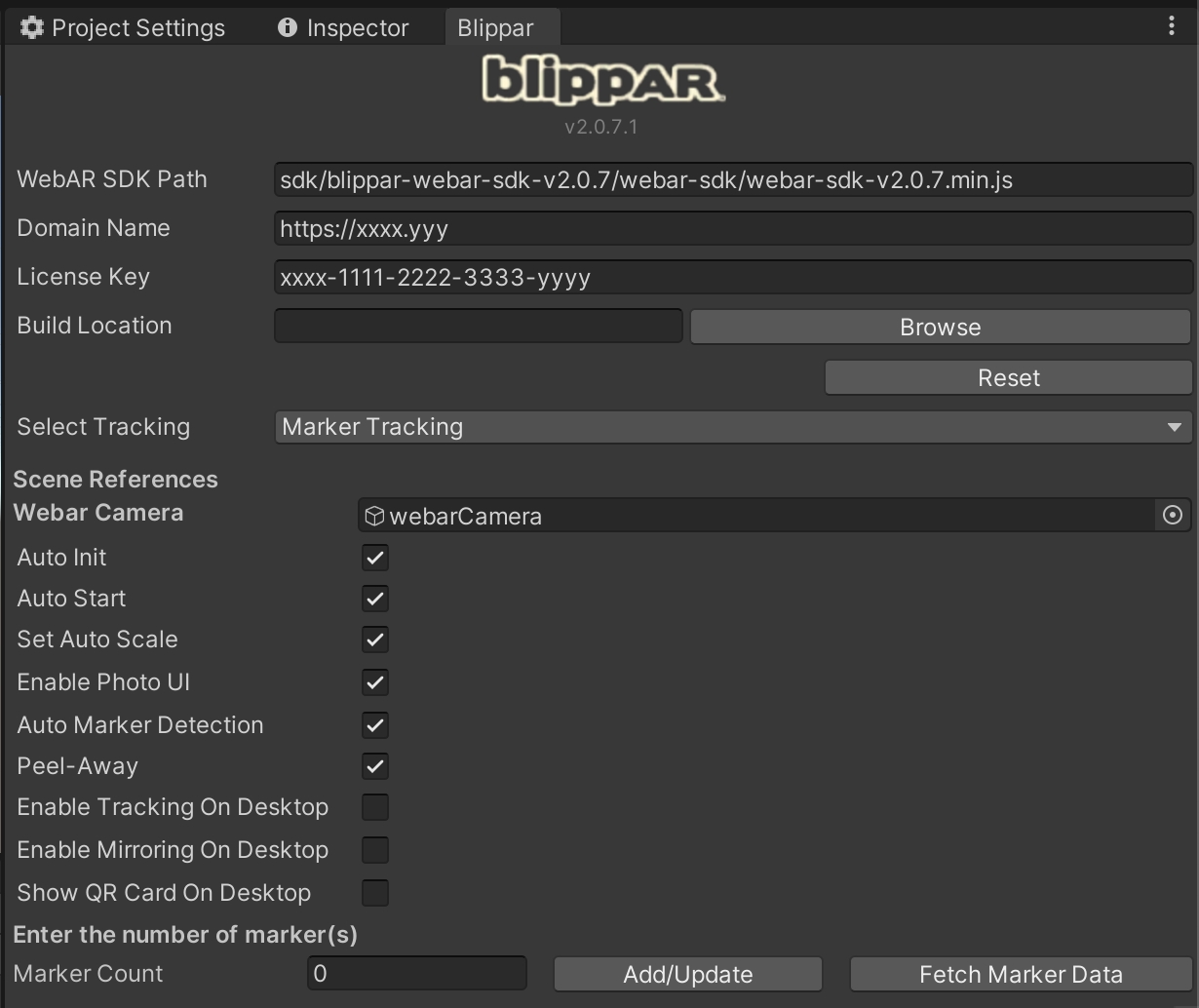1199x1008 pixels.
Task: Click the object picker icon for Webar Camera
Action: [1172, 515]
